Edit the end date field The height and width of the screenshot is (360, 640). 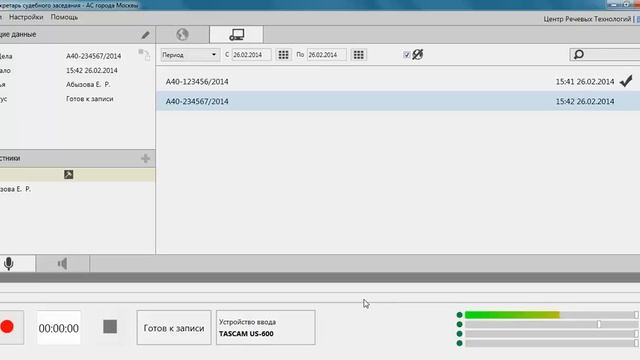click(327, 55)
